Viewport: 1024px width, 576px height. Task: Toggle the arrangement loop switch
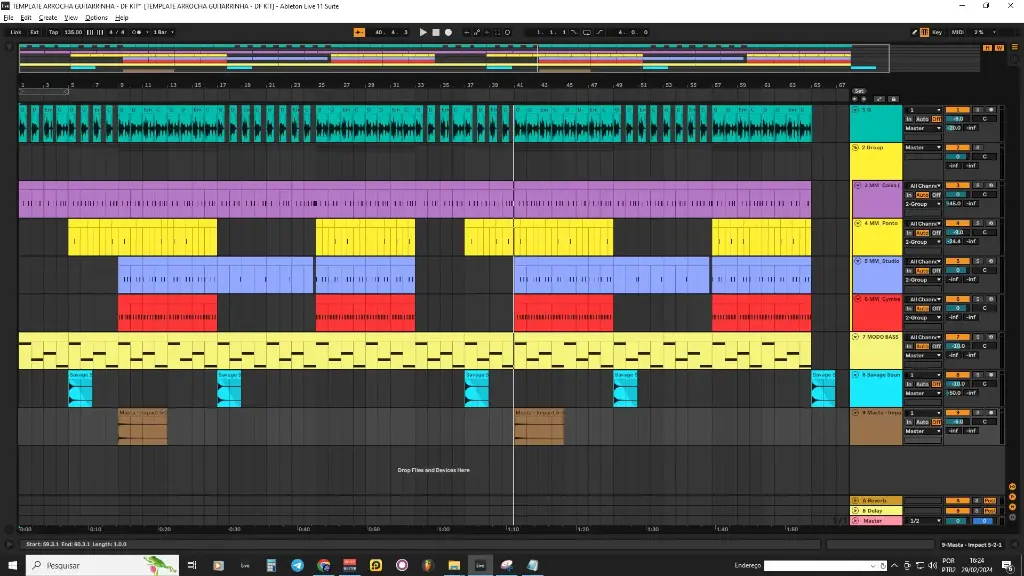[x=587, y=32]
